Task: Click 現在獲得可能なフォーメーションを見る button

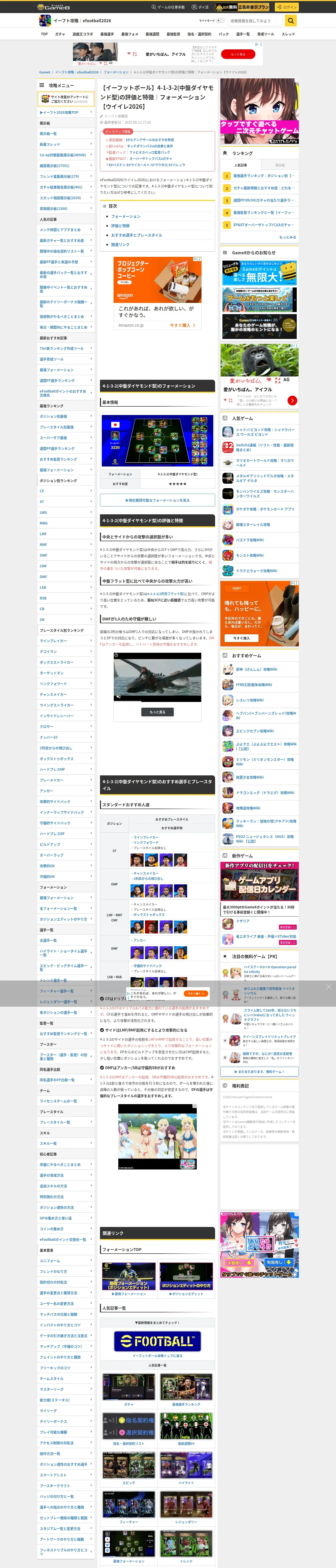Action: click(157, 500)
